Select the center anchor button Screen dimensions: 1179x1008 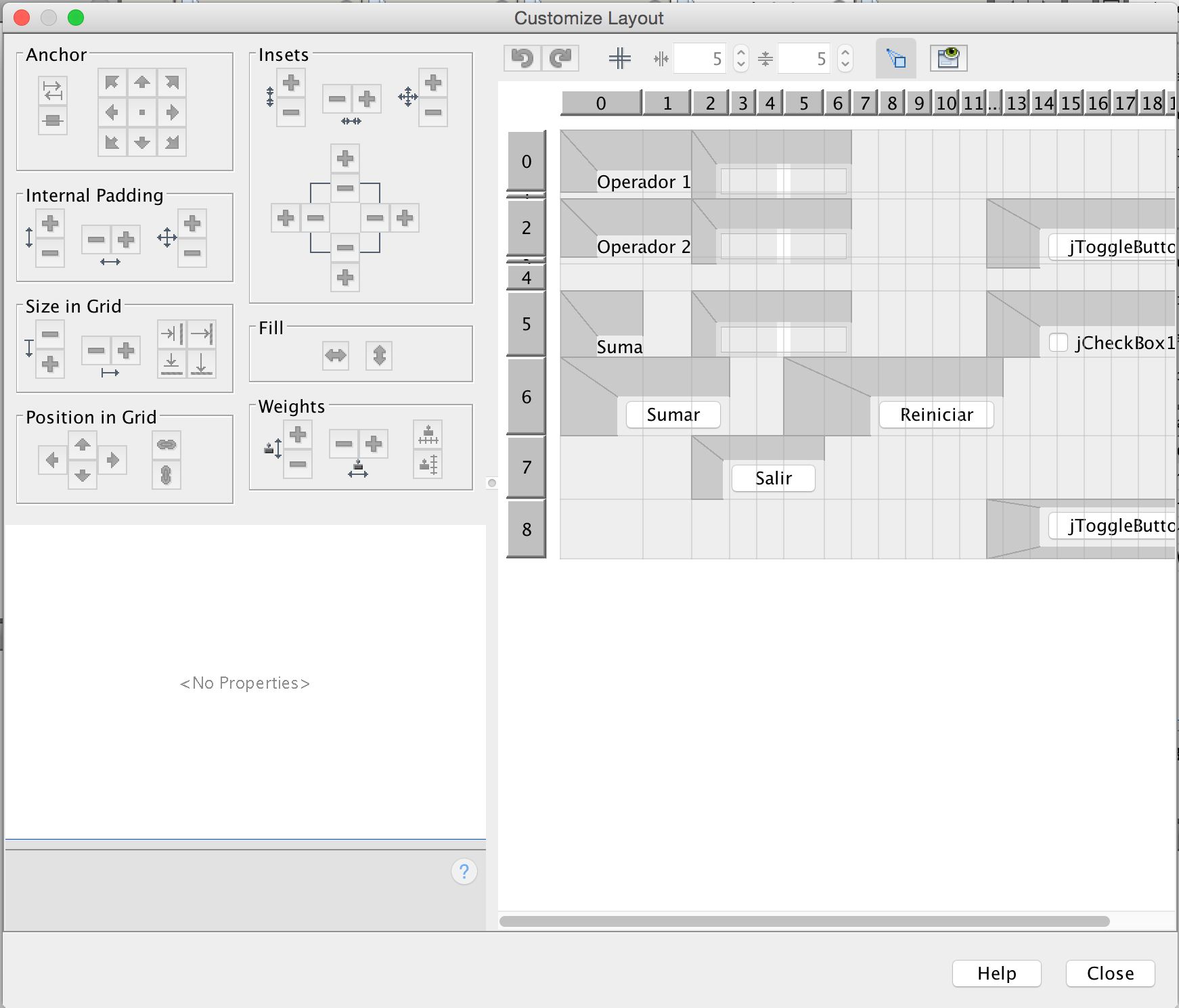(142, 112)
